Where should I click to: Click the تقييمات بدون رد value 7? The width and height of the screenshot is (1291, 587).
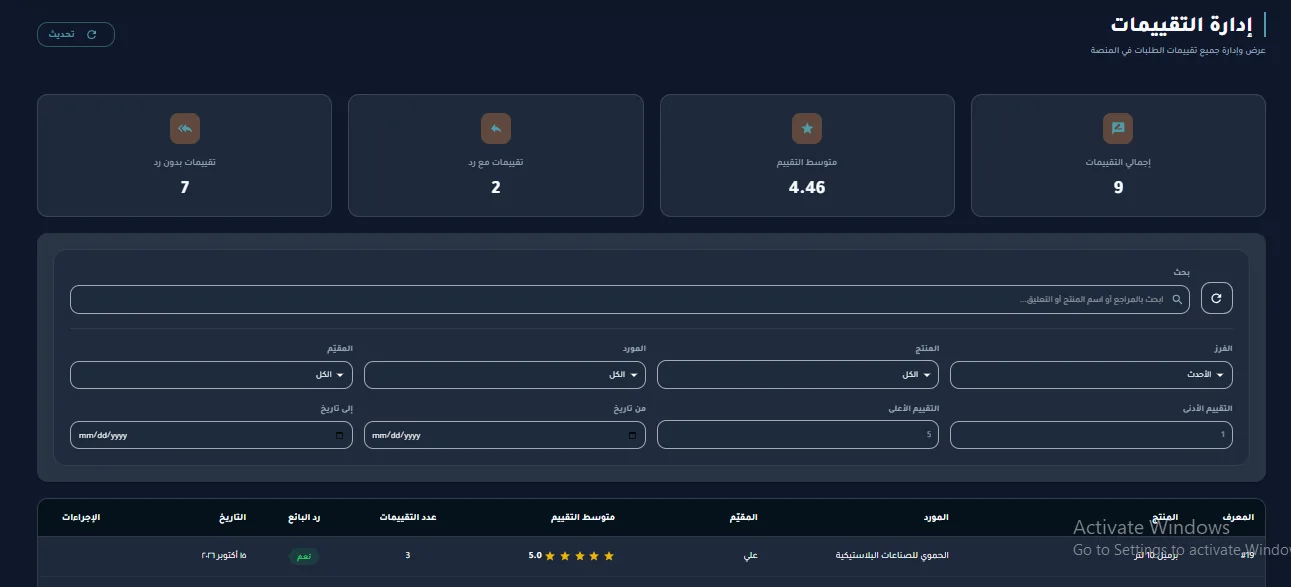tap(185, 187)
